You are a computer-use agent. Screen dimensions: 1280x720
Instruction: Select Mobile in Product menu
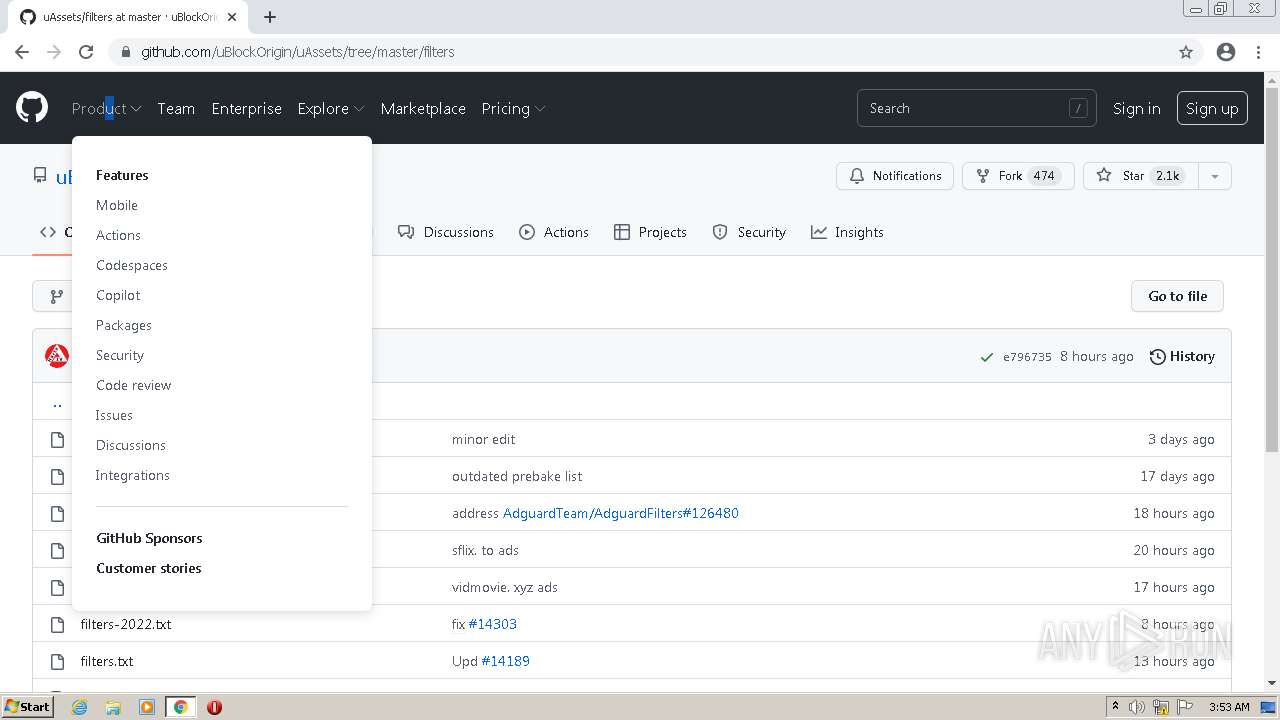click(117, 205)
